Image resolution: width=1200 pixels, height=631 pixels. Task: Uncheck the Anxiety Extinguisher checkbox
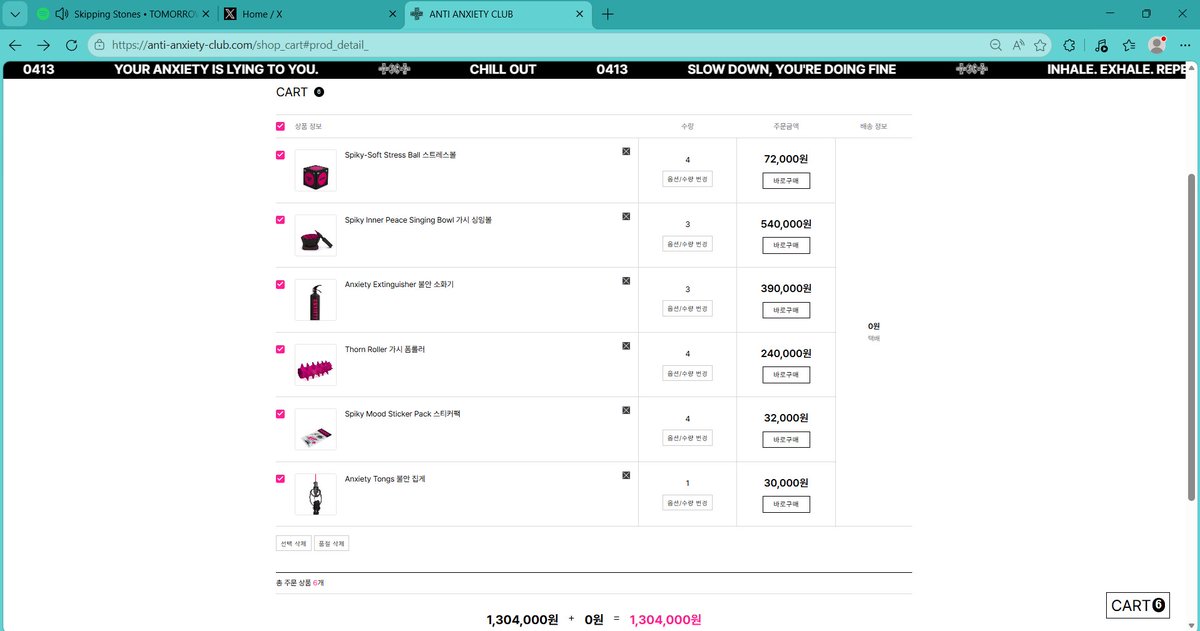pyautogui.click(x=280, y=284)
